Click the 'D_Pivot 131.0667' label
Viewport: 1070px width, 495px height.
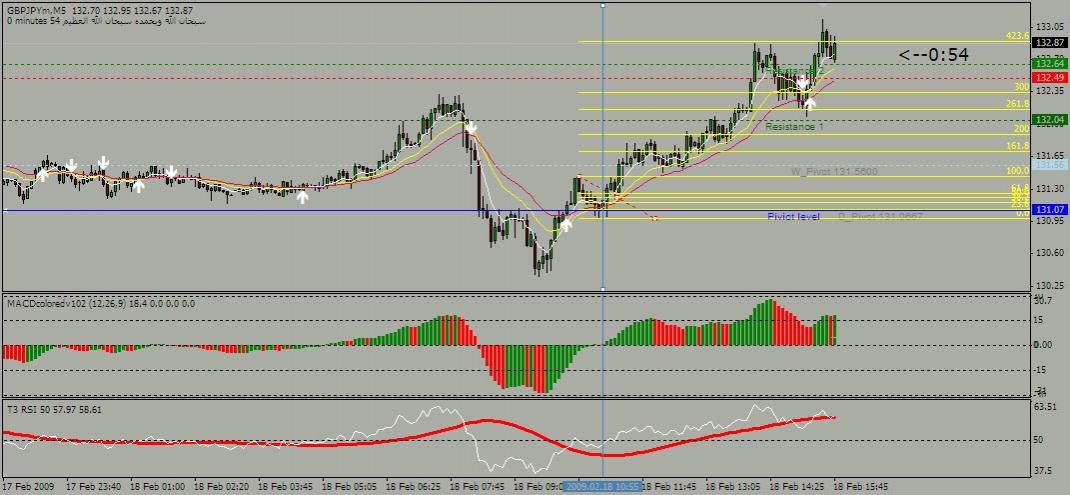point(880,216)
